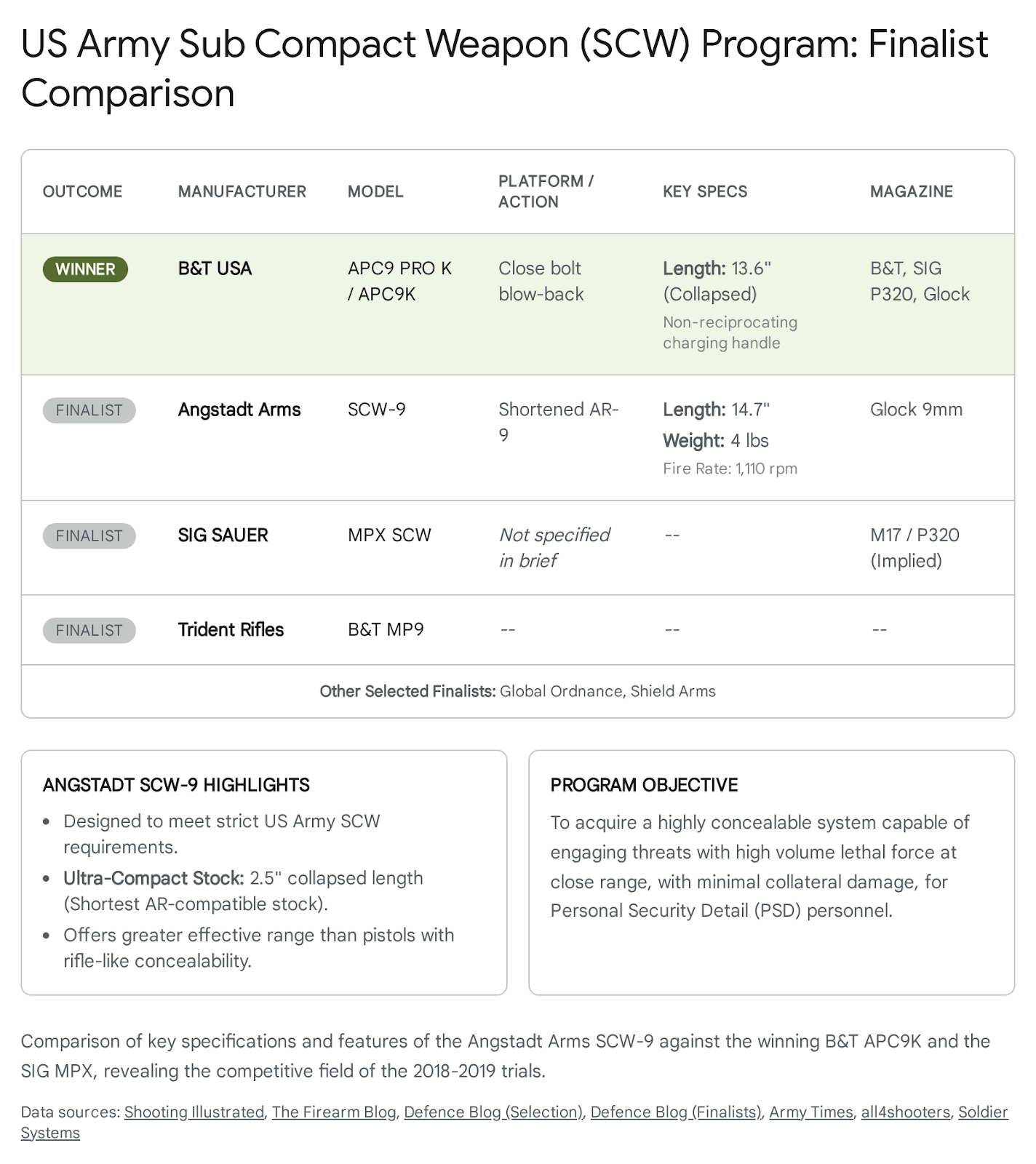Screen dimensions: 1036x1164
Task: Click the green WINNER badge
Action: [x=85, y=269]
